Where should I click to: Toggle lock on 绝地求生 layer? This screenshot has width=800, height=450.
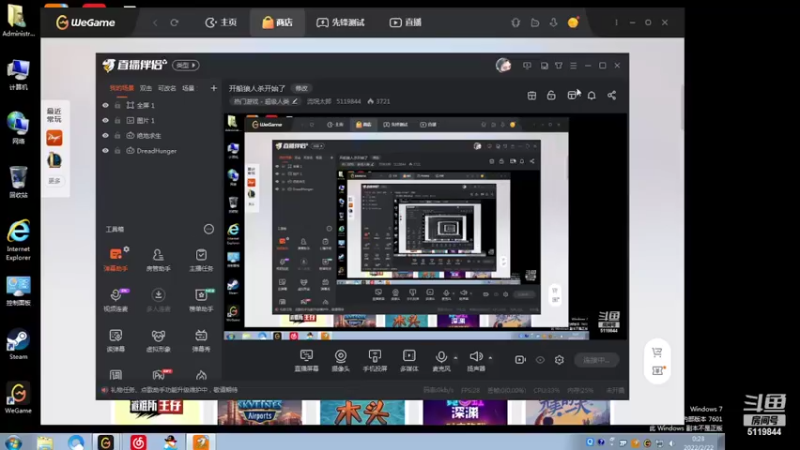coord(117,136)
